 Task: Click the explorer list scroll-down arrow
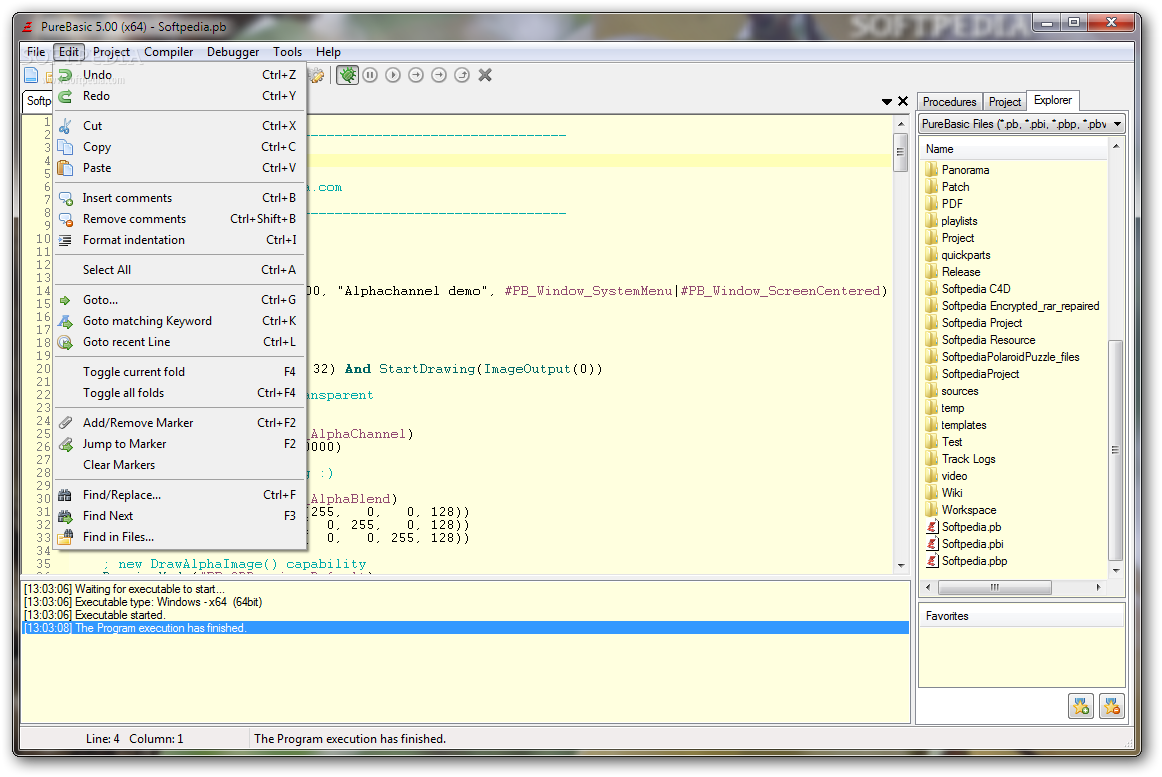[1115, 570]
